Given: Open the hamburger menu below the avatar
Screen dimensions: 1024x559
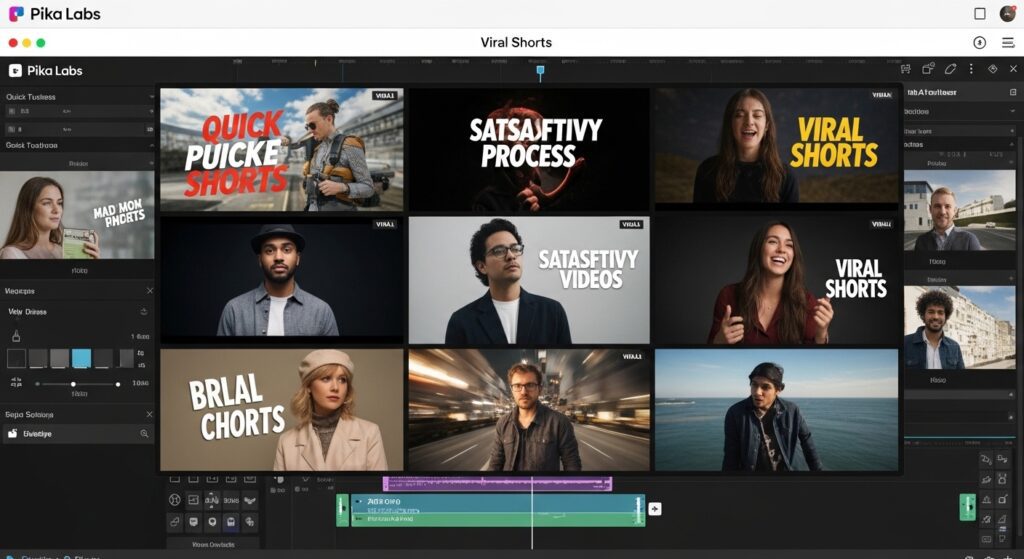Looking at the screenshot, I should (x=1008, y=43).
